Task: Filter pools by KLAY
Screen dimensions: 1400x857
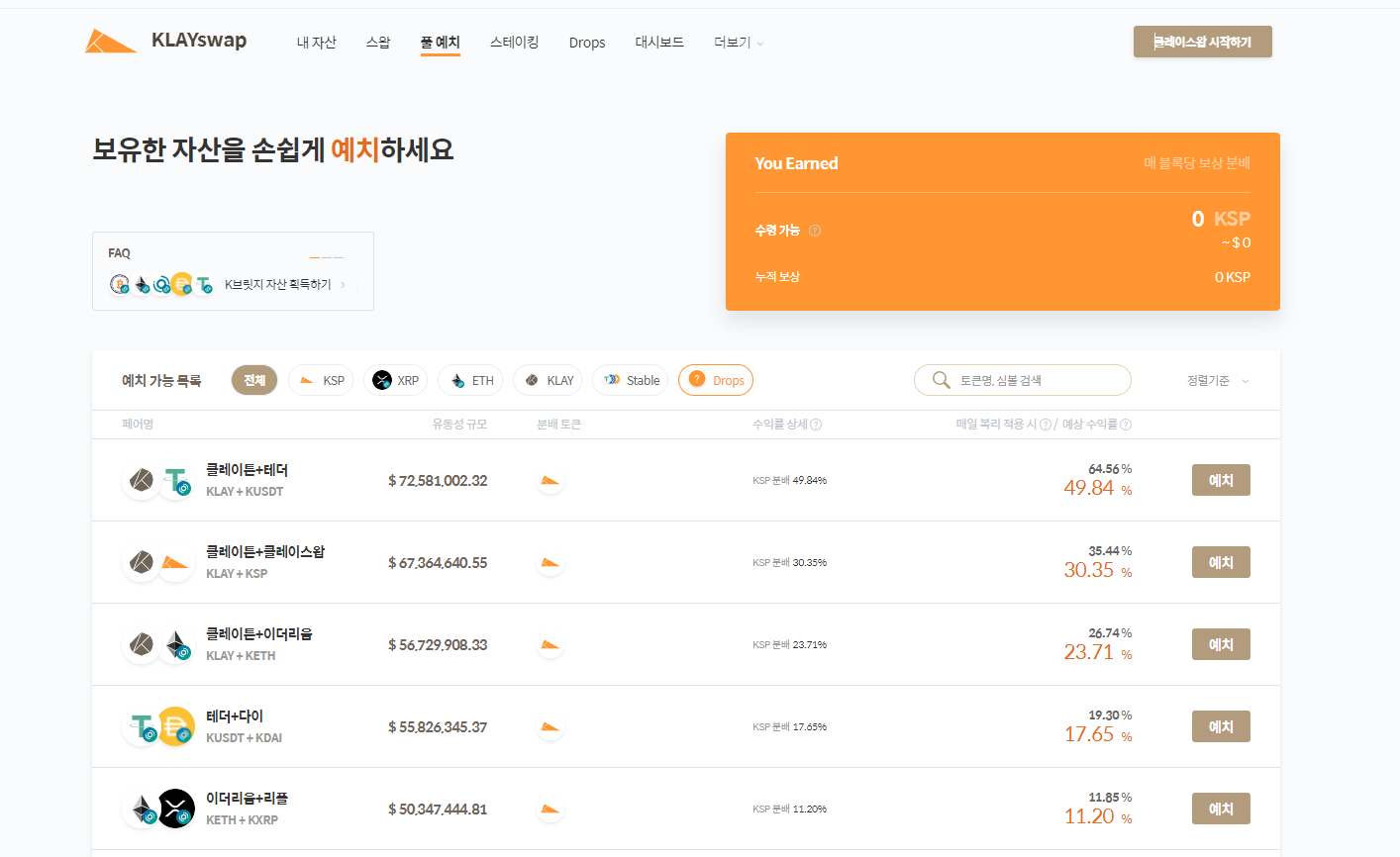Action: (548, 380)
